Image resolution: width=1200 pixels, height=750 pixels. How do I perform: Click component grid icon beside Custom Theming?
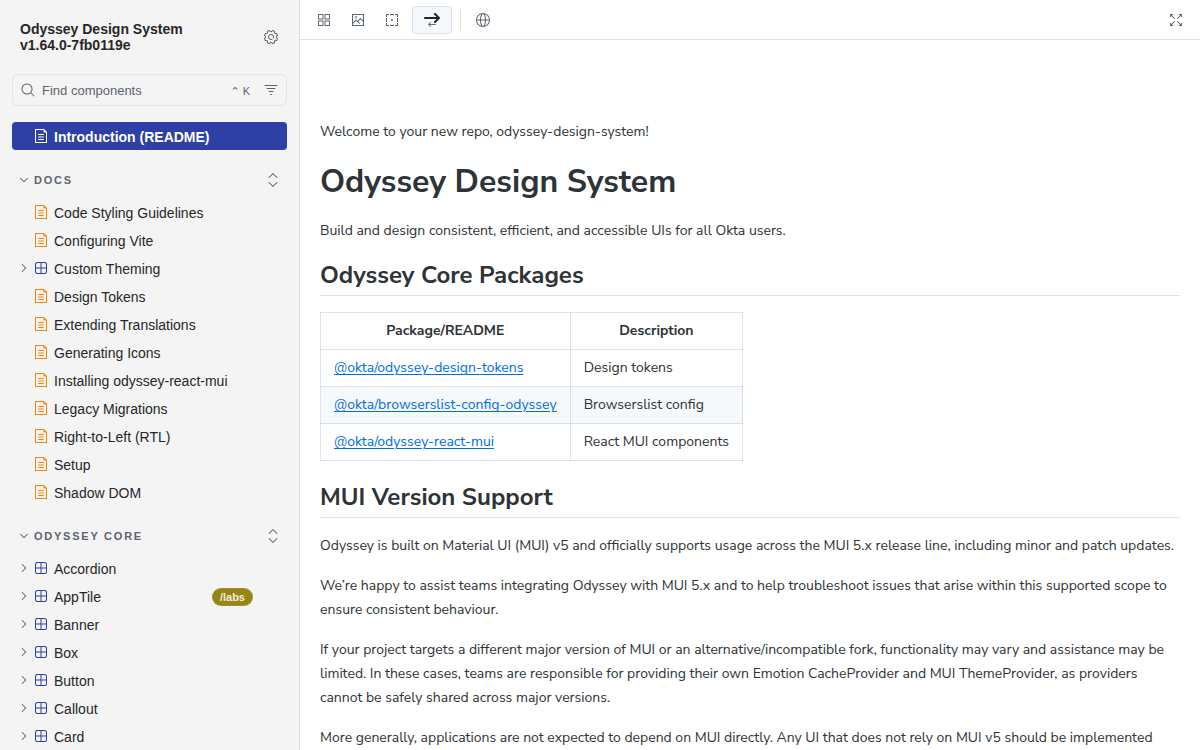[41, 269]
